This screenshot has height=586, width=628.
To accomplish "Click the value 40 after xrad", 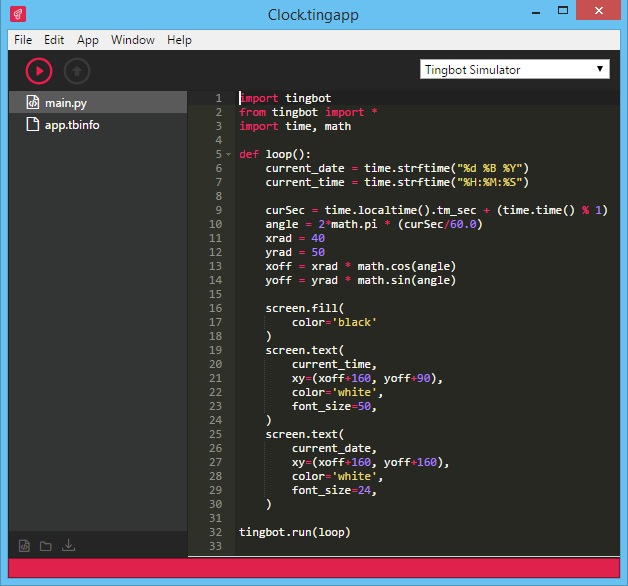I will [318, 238].
